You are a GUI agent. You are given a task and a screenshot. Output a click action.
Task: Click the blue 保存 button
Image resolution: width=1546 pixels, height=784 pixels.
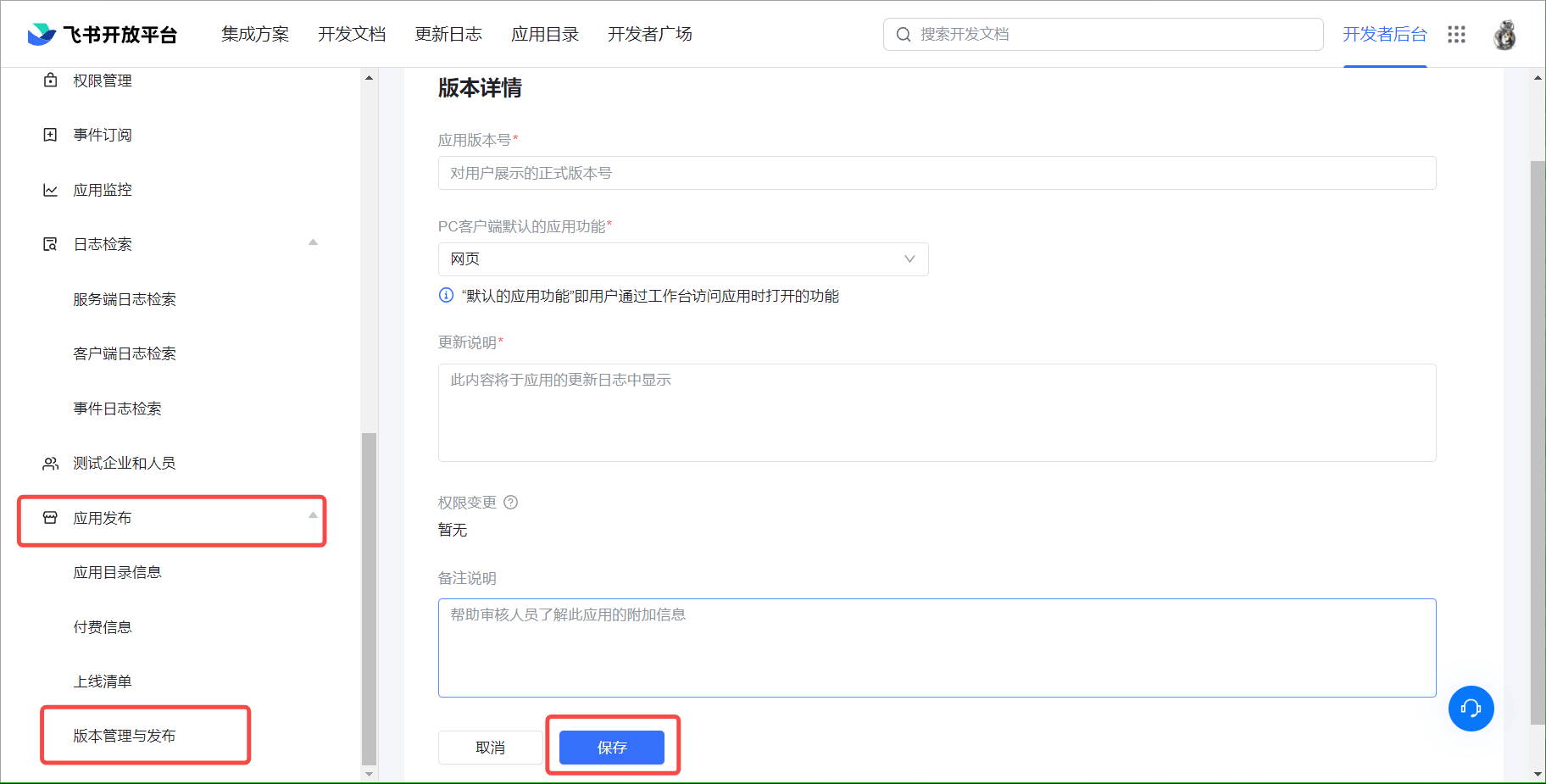611,748
